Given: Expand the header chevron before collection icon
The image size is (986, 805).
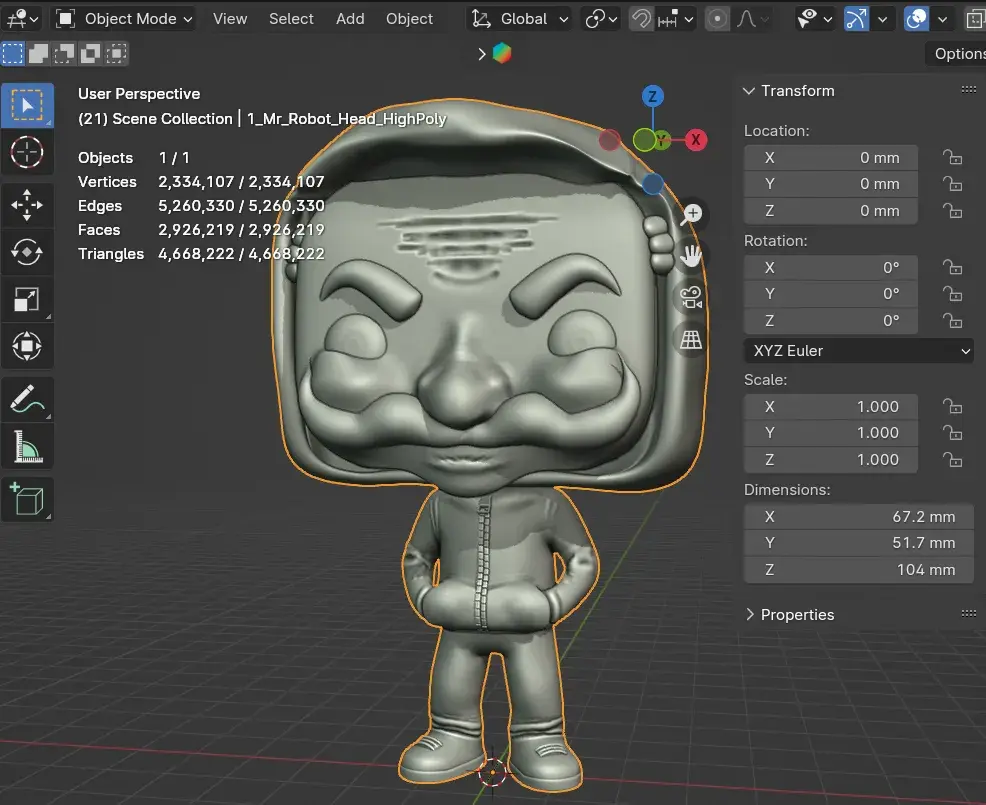Looking at the screenshot, I should [482, 54].
